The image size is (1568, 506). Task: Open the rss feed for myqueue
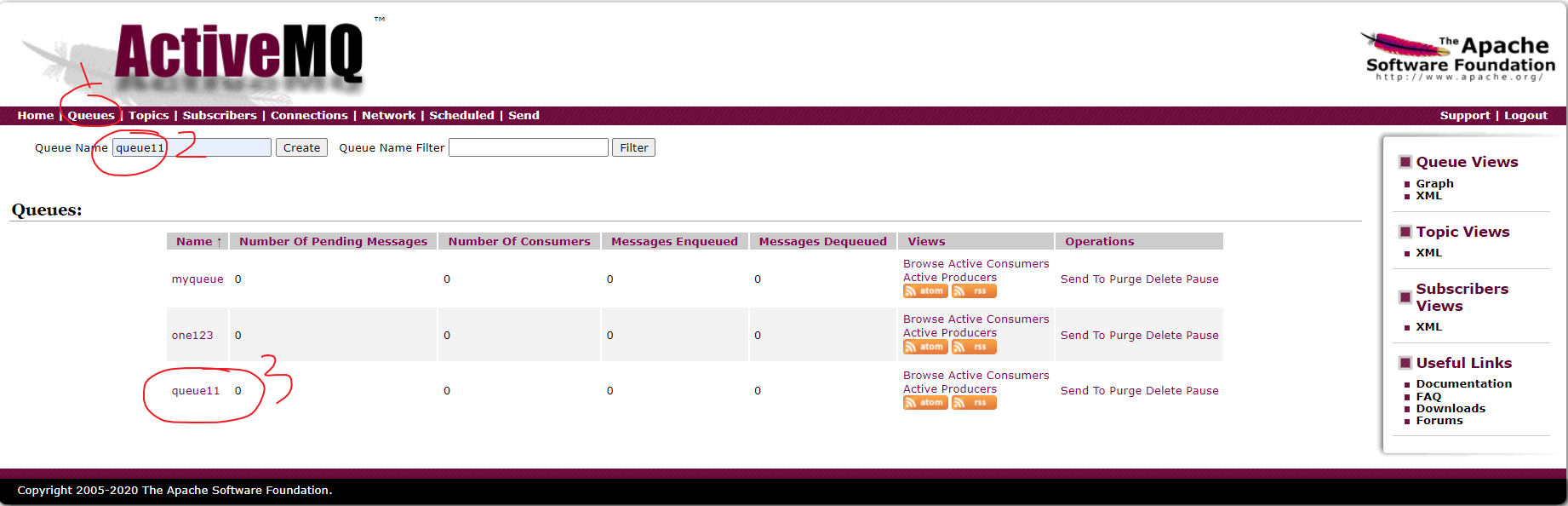(x=974, y=291)
